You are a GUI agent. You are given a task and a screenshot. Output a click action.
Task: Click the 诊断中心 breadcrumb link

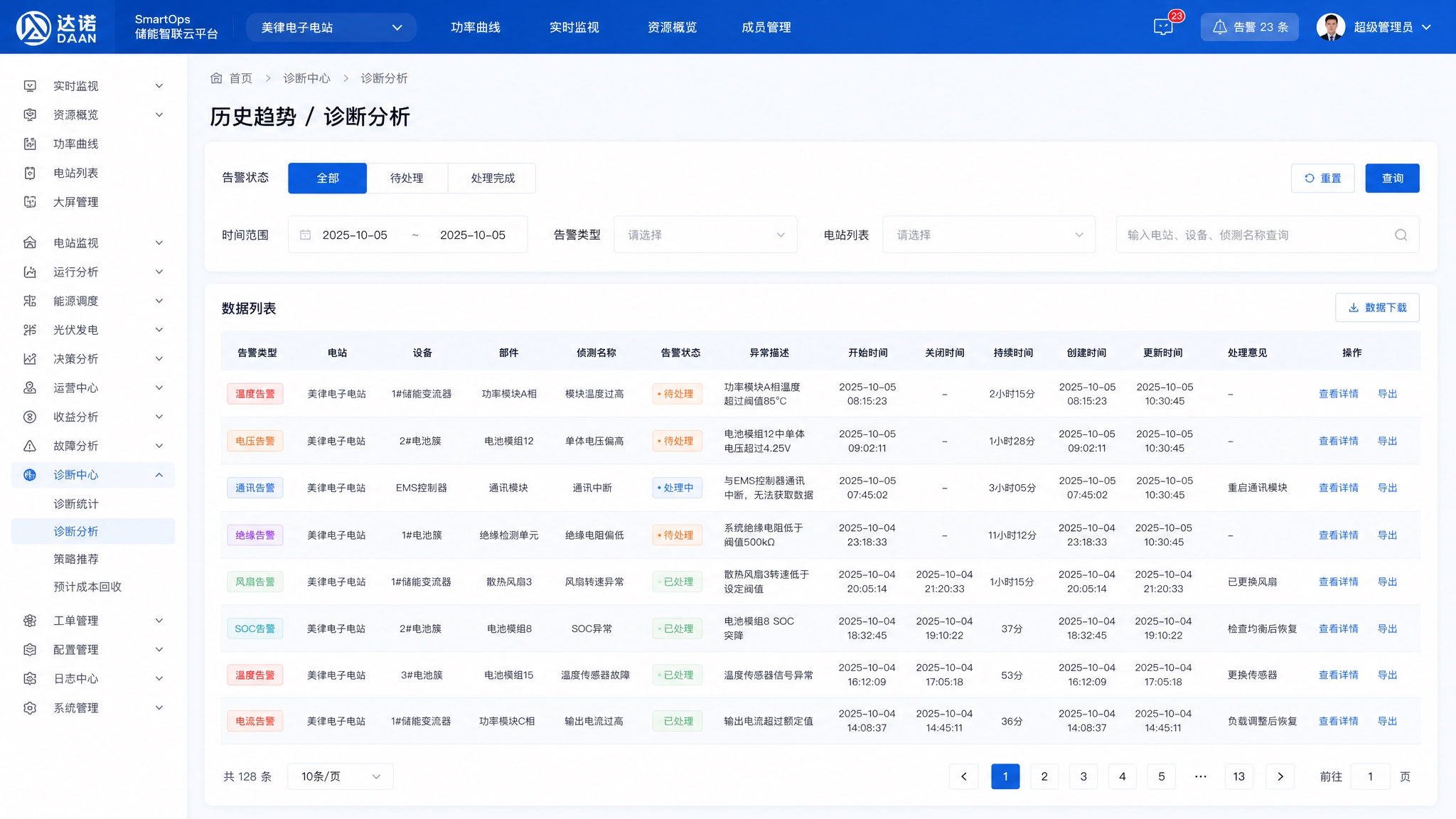click(x=306, y=78)
